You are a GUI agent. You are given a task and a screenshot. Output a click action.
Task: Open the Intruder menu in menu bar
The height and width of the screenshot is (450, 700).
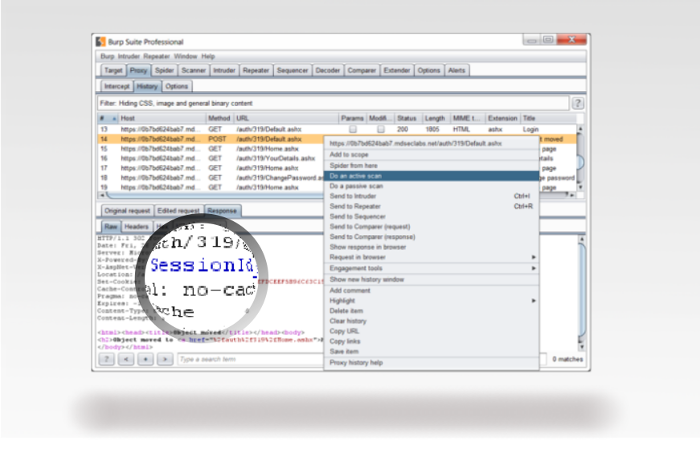click(x=129, y=56)
